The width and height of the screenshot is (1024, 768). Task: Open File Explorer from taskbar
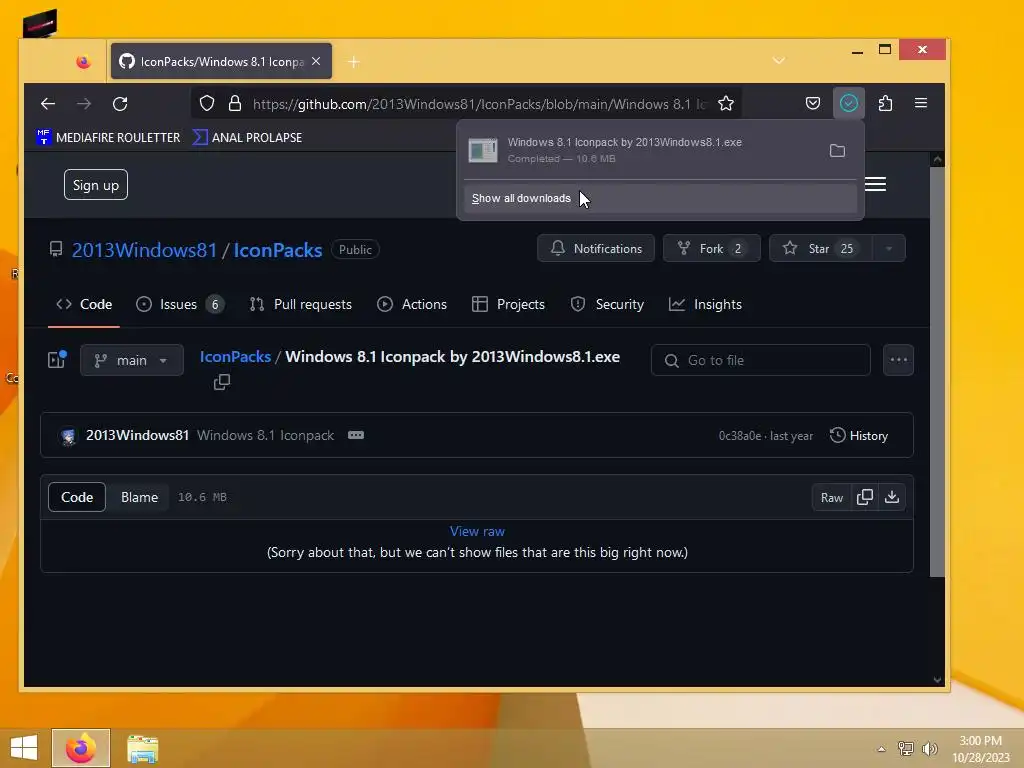click(142, 748)
